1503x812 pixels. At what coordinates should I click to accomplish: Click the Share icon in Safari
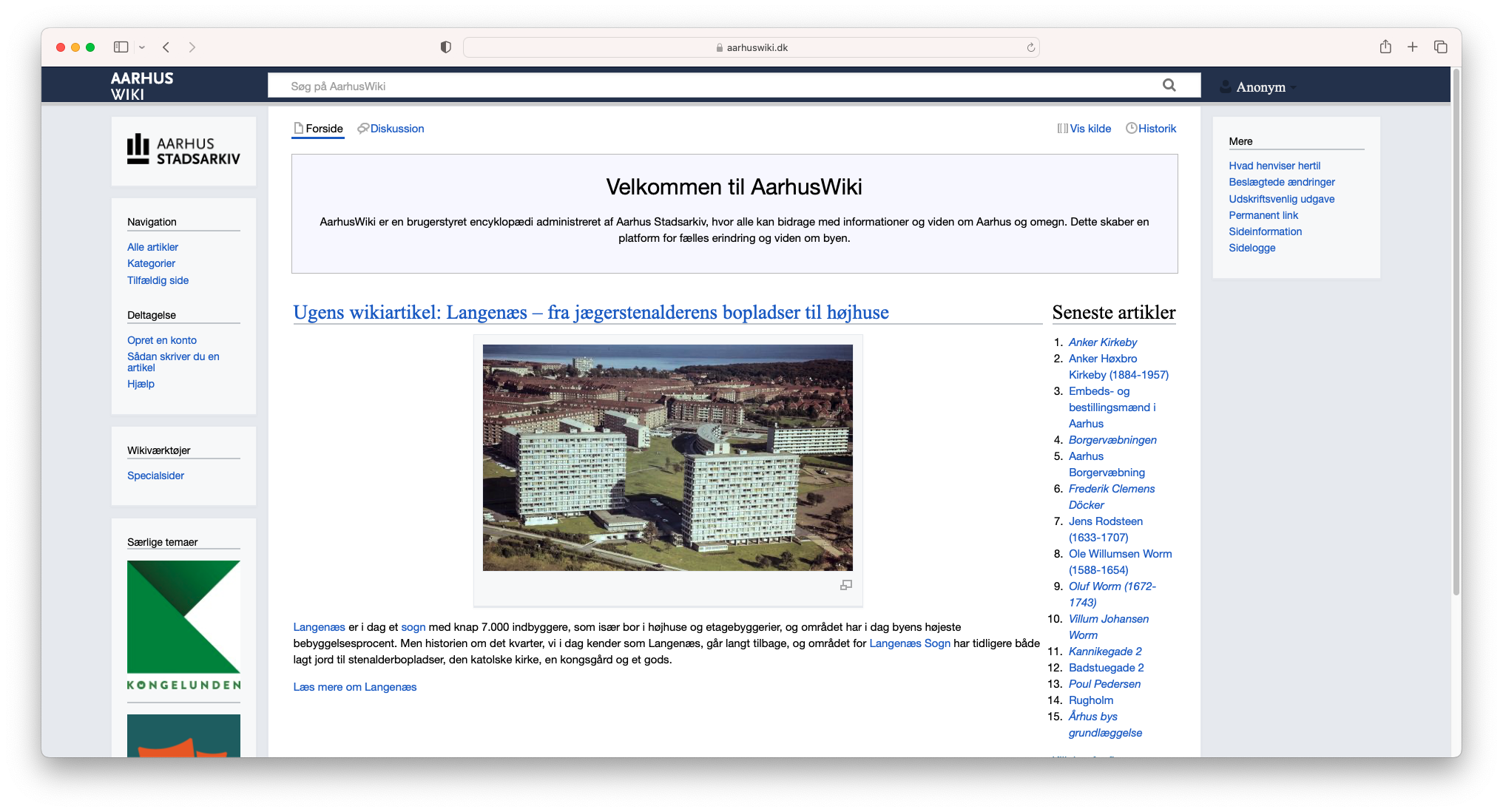point(1385,47)
